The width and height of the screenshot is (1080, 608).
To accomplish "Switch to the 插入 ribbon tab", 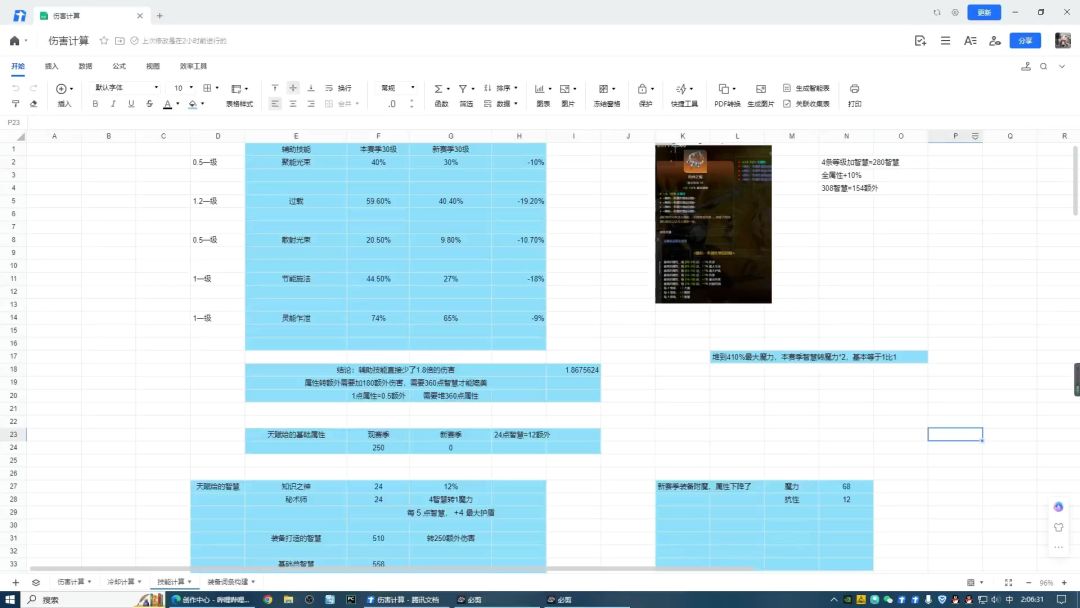I will click(x=52, y=66).
